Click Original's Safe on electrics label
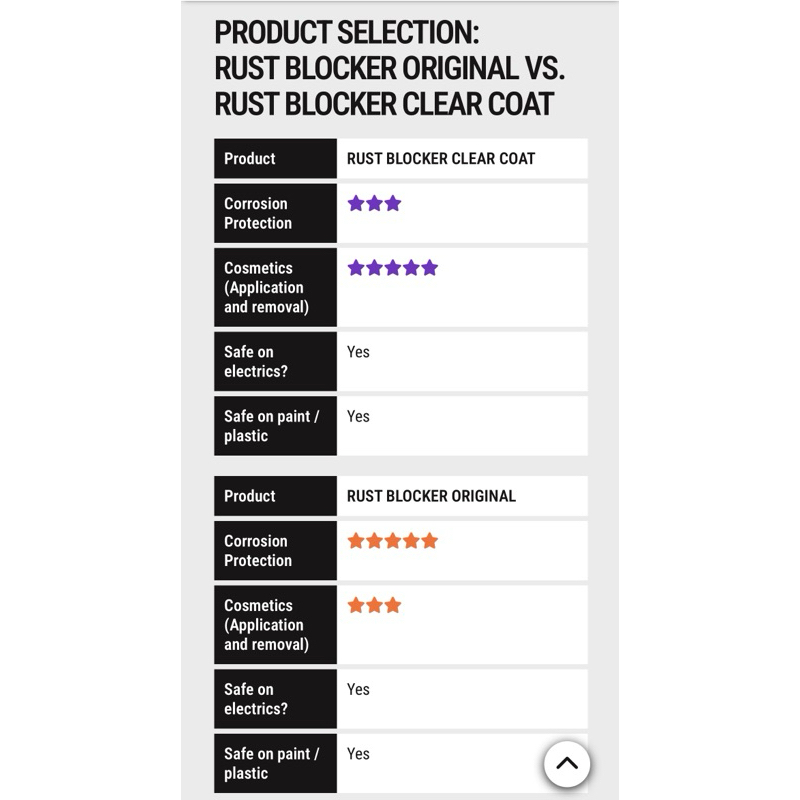This screenshot has width=800, height=800. coord(255,698)
